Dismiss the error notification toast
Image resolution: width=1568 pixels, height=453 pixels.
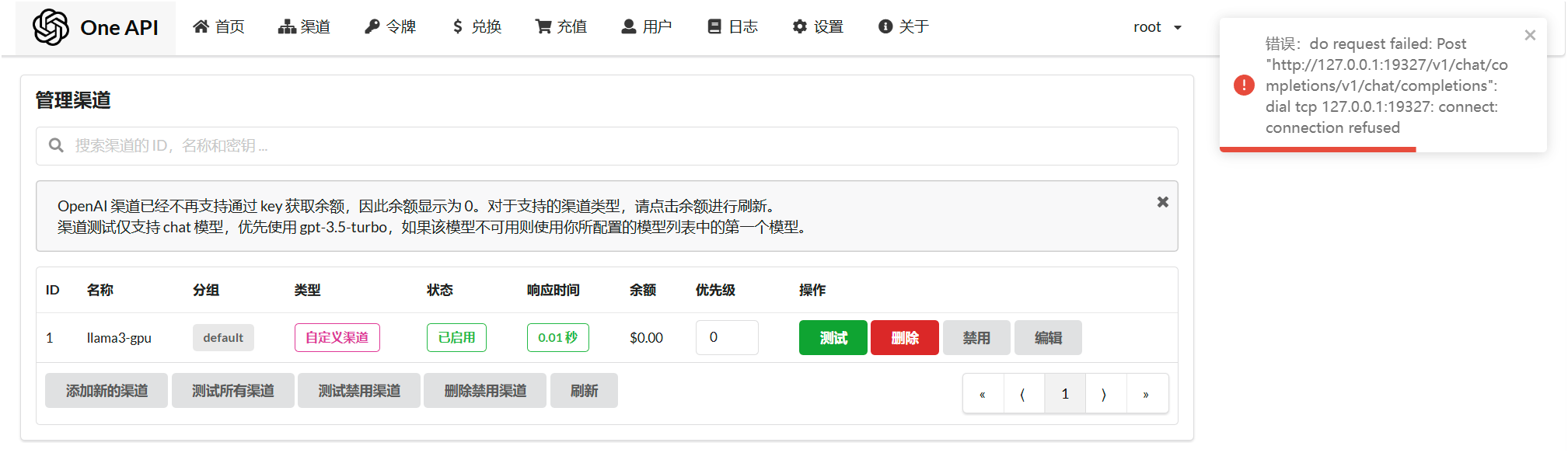(x=1530, y=35)
